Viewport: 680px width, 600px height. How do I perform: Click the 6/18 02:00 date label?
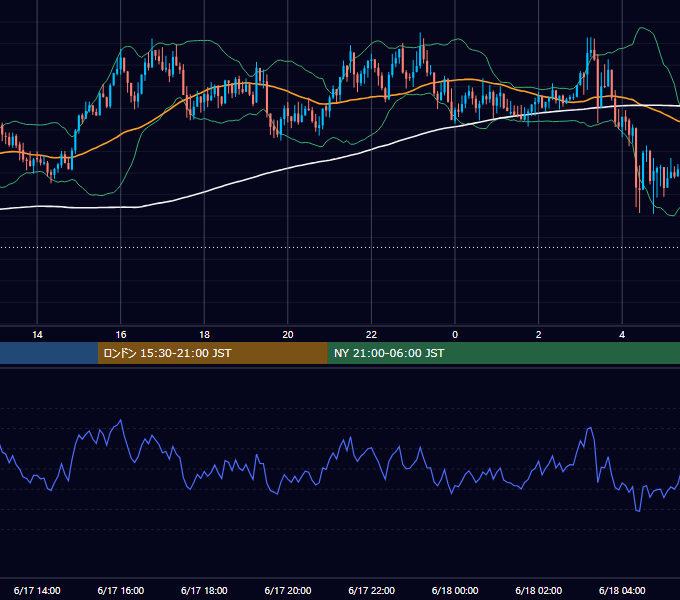539,590
